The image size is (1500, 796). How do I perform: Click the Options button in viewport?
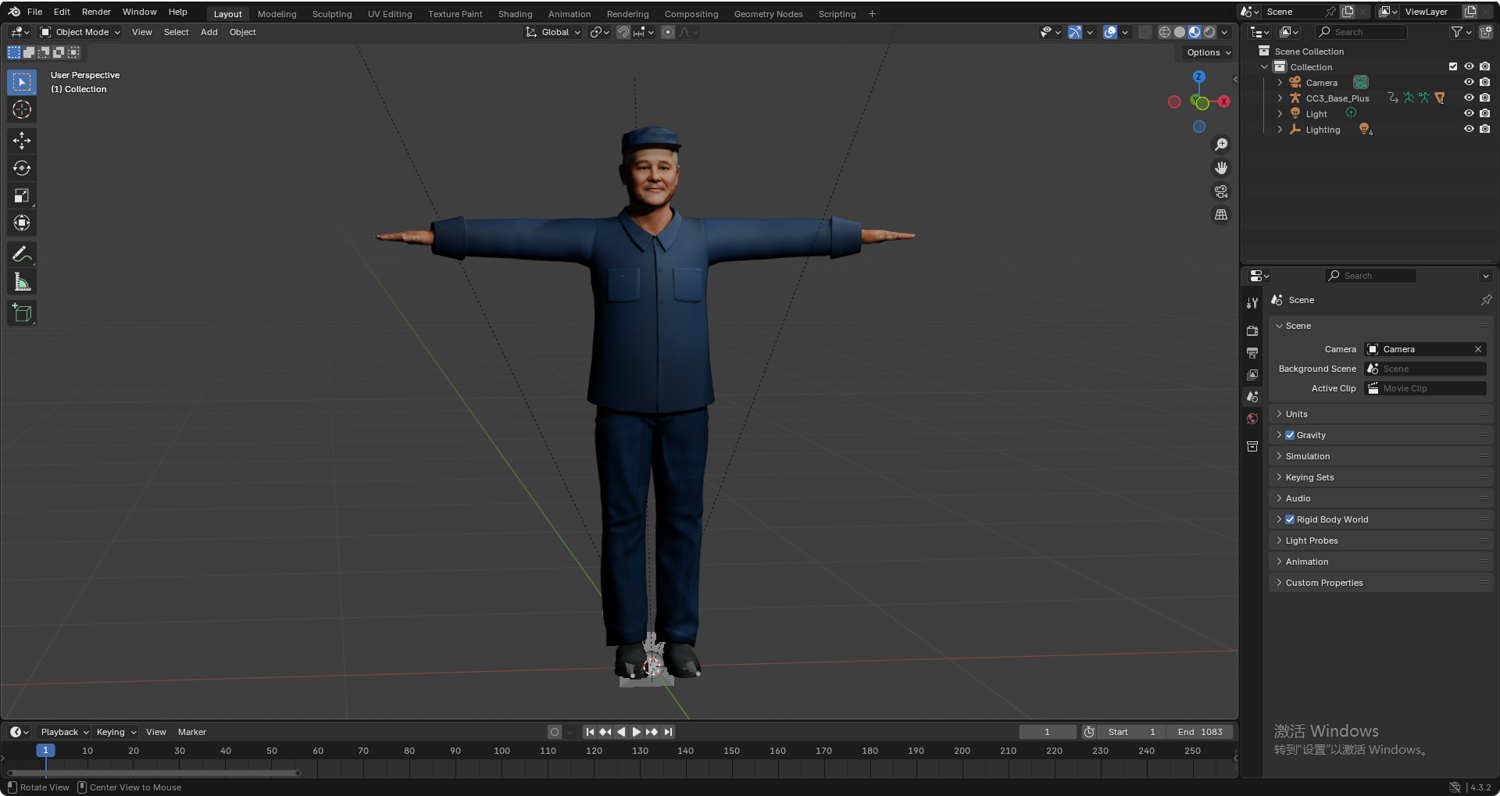coord(1208,52)
